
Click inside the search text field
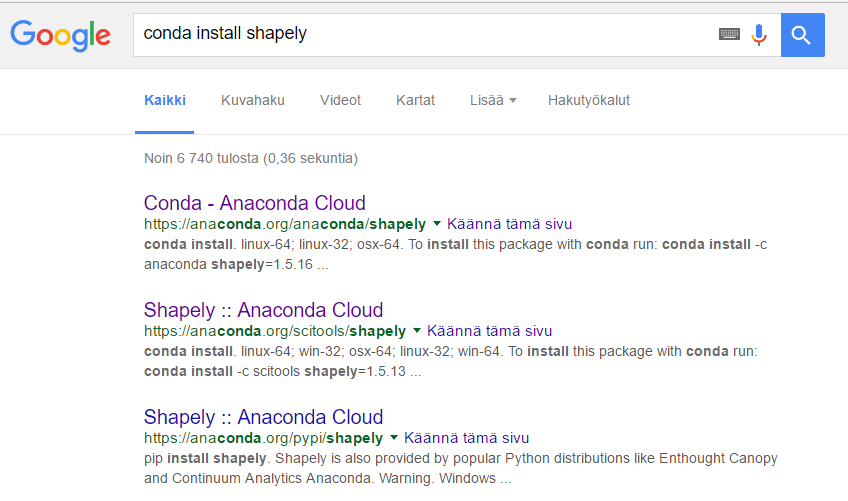point(425,35)
